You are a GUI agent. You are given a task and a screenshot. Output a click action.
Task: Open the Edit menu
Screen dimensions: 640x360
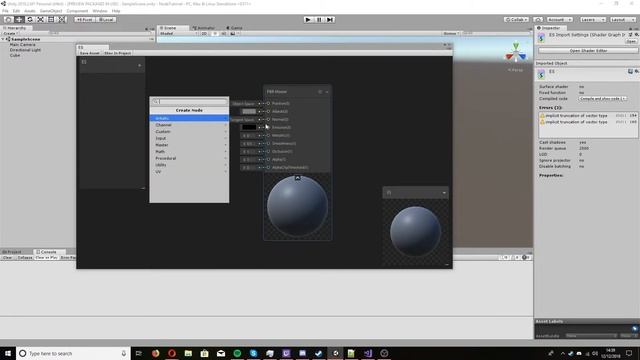(x=16, y=11)
